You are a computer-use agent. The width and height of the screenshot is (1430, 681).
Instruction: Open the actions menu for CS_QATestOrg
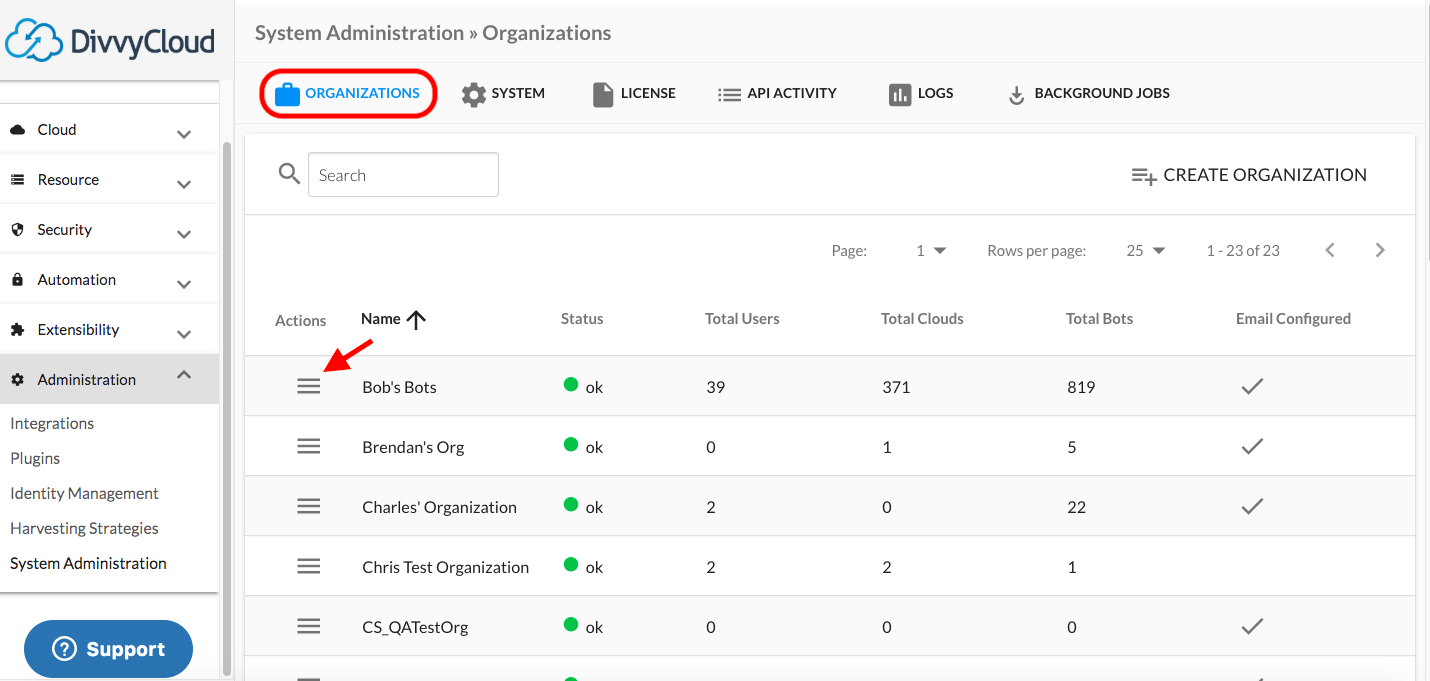[x=309, y=626]
